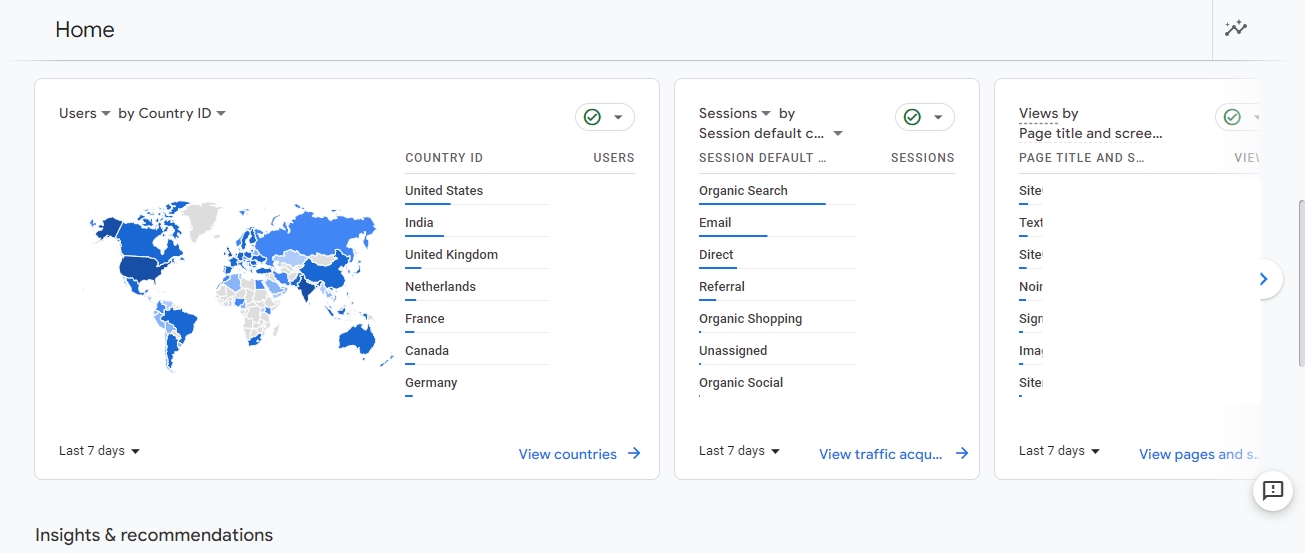Open the Sessions metric dropdown
Screen dimensions: 1305x553
click(x=735, y=114)
